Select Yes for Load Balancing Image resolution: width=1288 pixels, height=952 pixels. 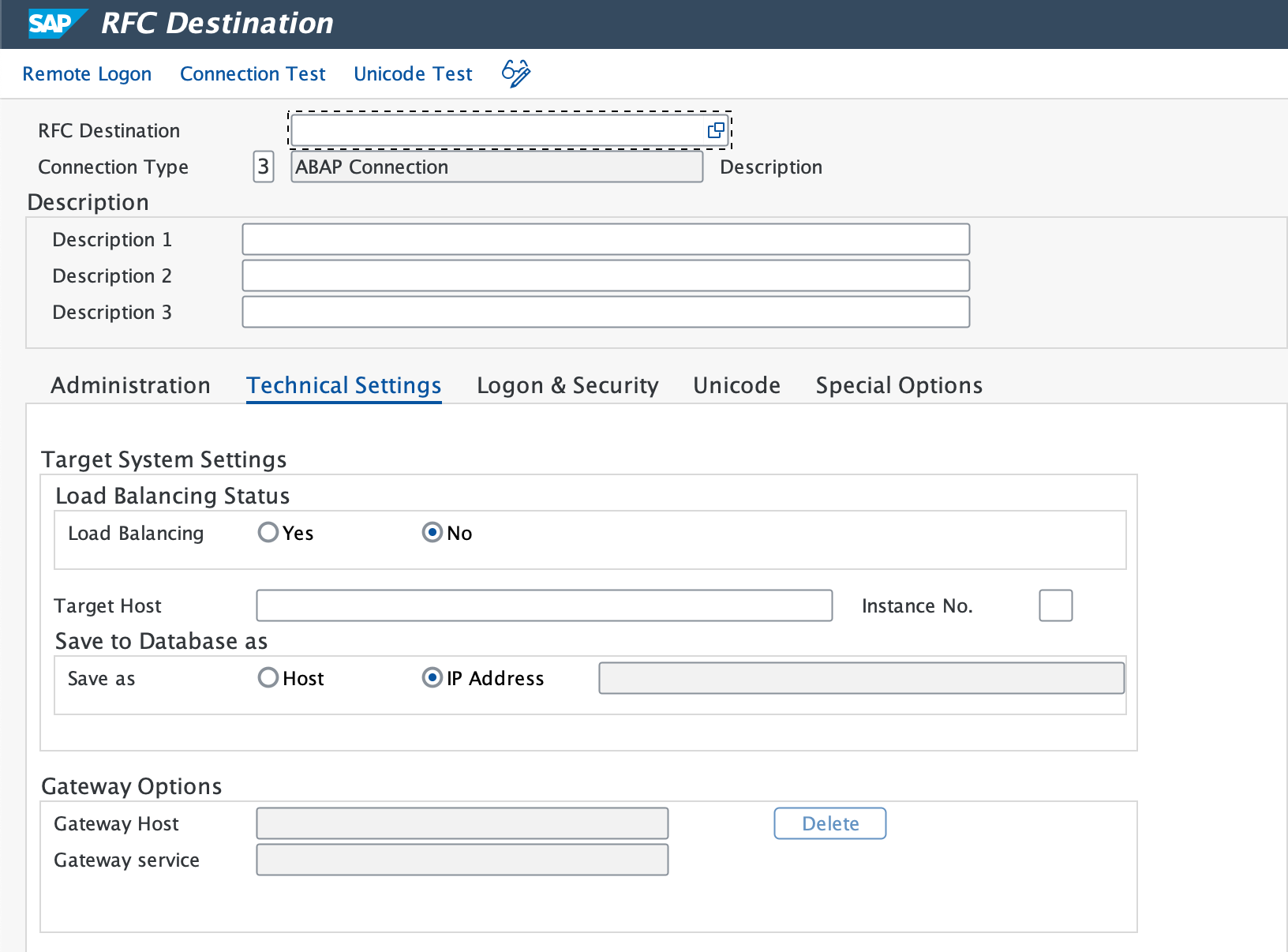[268, 532]
